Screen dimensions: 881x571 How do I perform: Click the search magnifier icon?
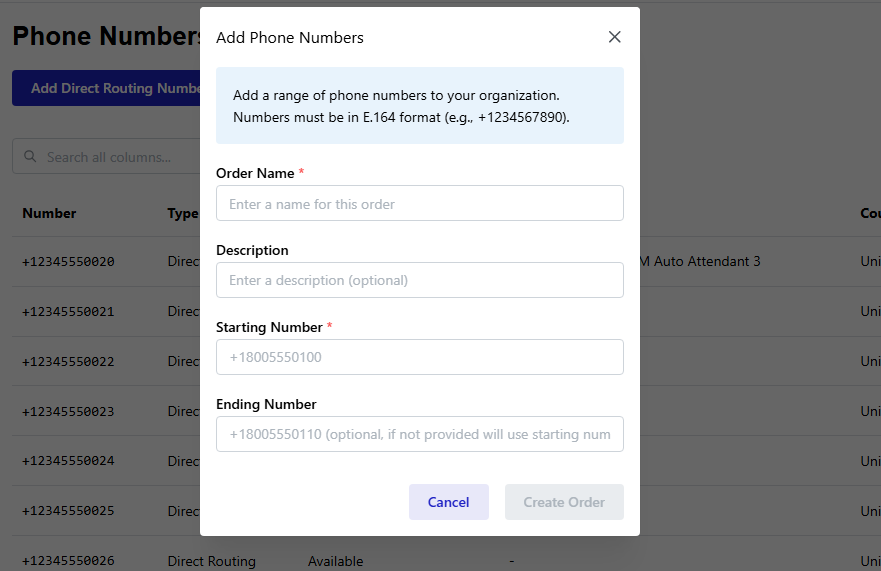coord(29,157)
